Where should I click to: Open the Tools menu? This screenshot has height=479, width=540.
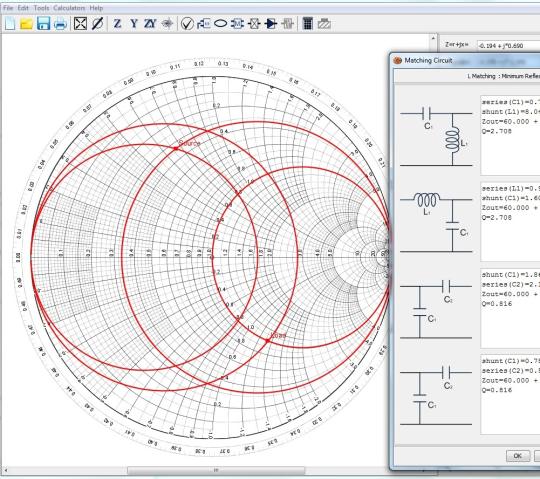coord(41,8)
